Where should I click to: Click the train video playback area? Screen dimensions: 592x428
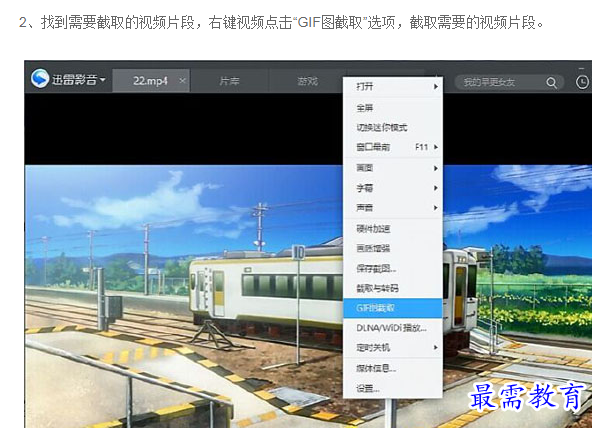tap(184, 296)
